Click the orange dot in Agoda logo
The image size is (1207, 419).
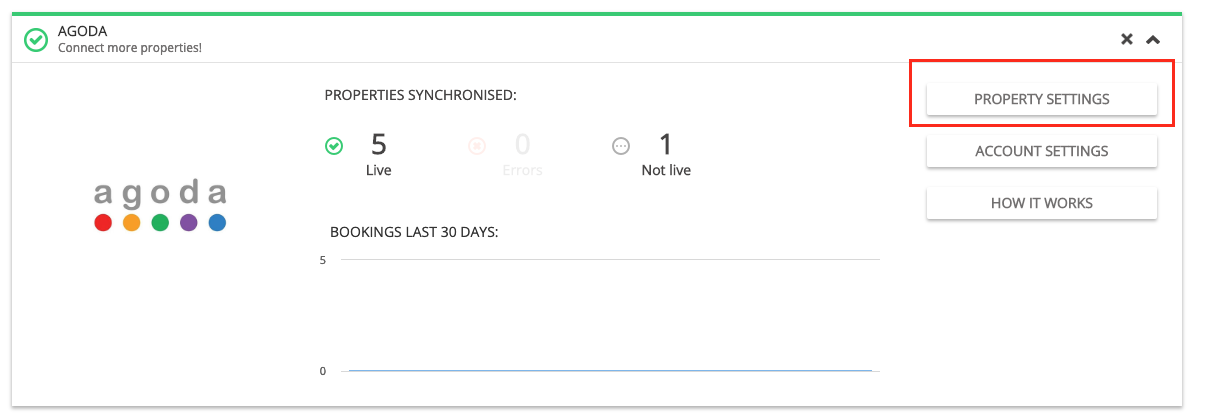(x=131, y=223)
